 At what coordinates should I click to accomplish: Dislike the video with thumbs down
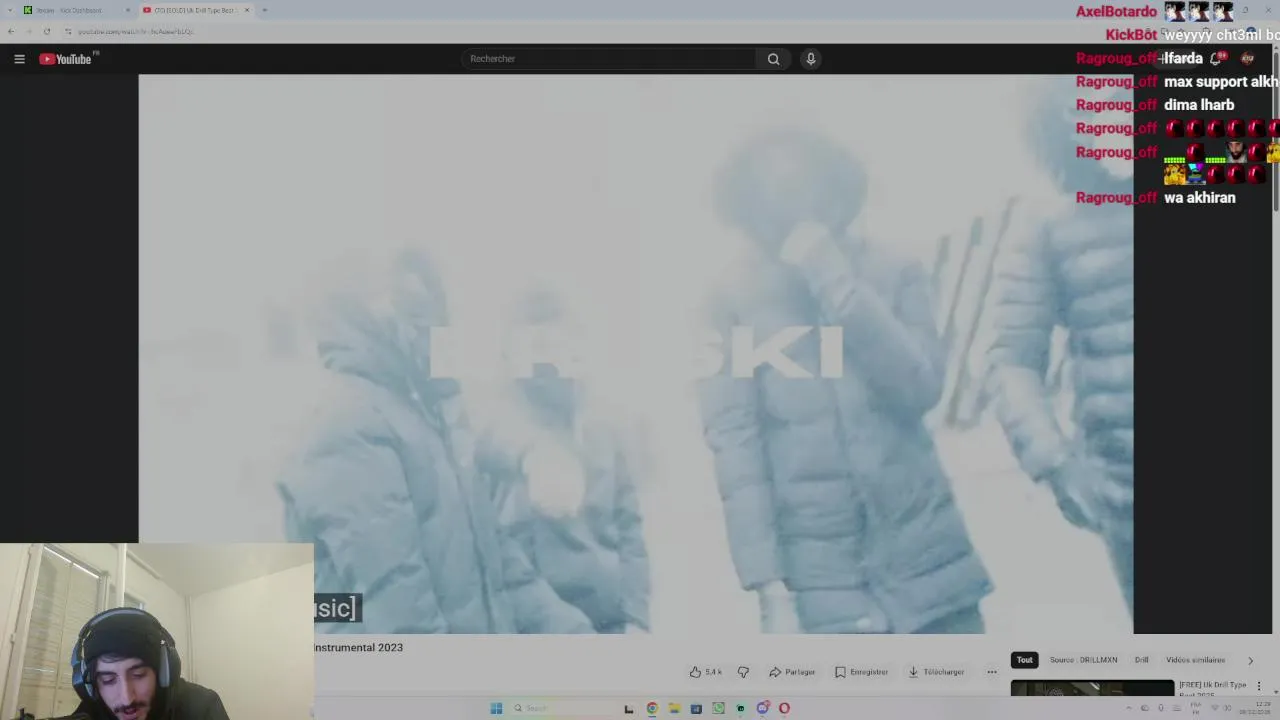click(x=743, y=672)
